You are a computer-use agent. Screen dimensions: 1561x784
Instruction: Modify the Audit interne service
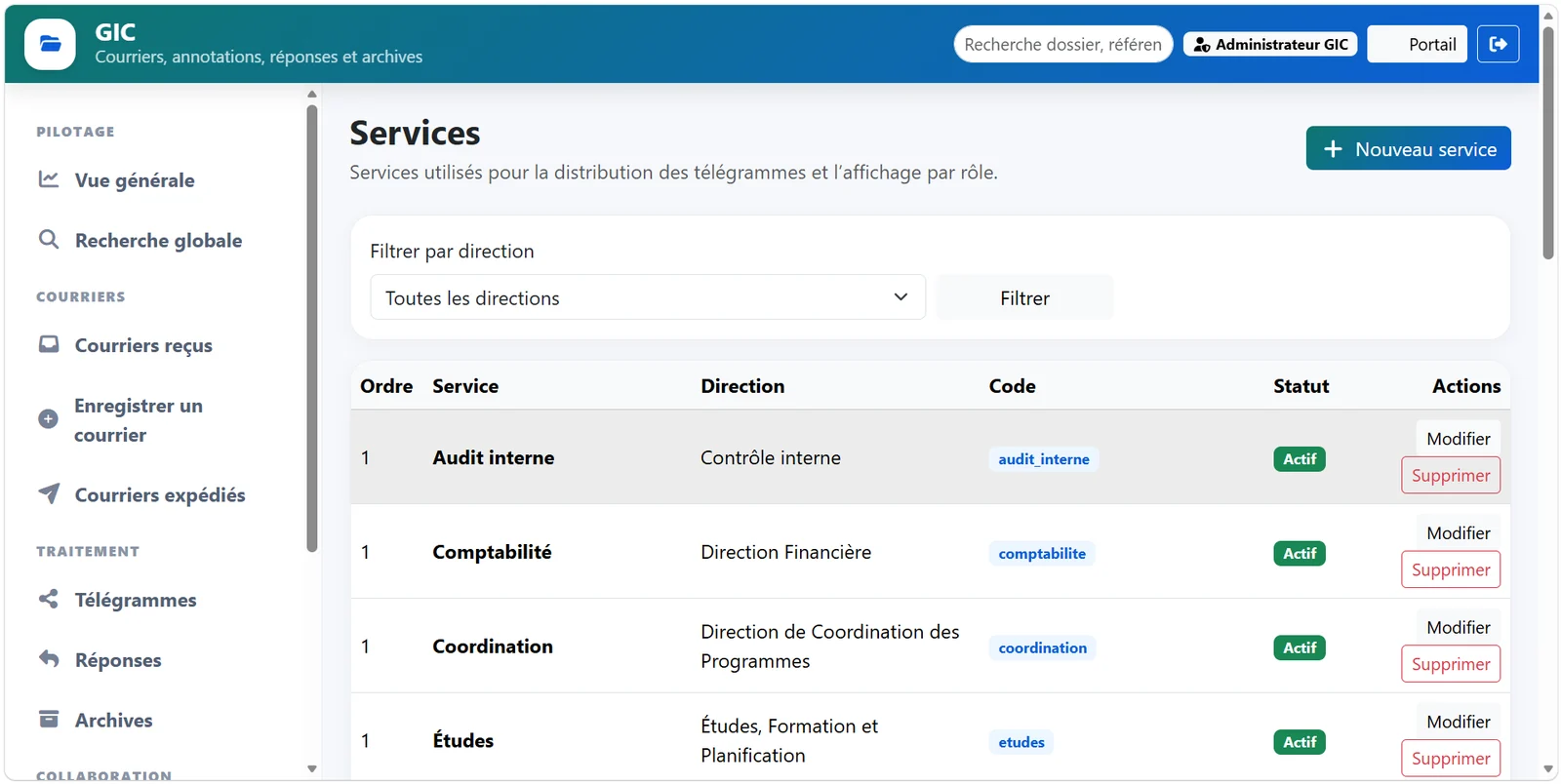[1458, 439]
